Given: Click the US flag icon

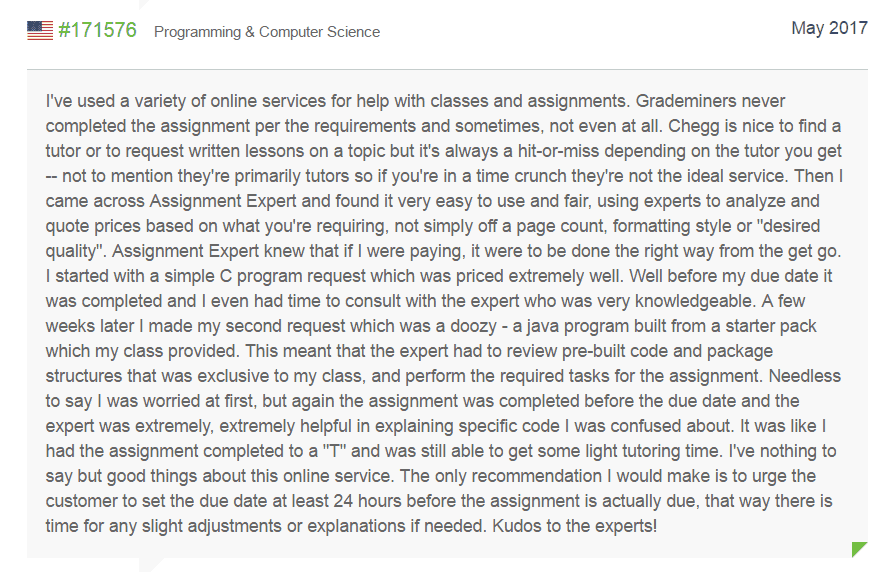Looking at the screenshot, I should pyautogui.click(x=40, y=31).
